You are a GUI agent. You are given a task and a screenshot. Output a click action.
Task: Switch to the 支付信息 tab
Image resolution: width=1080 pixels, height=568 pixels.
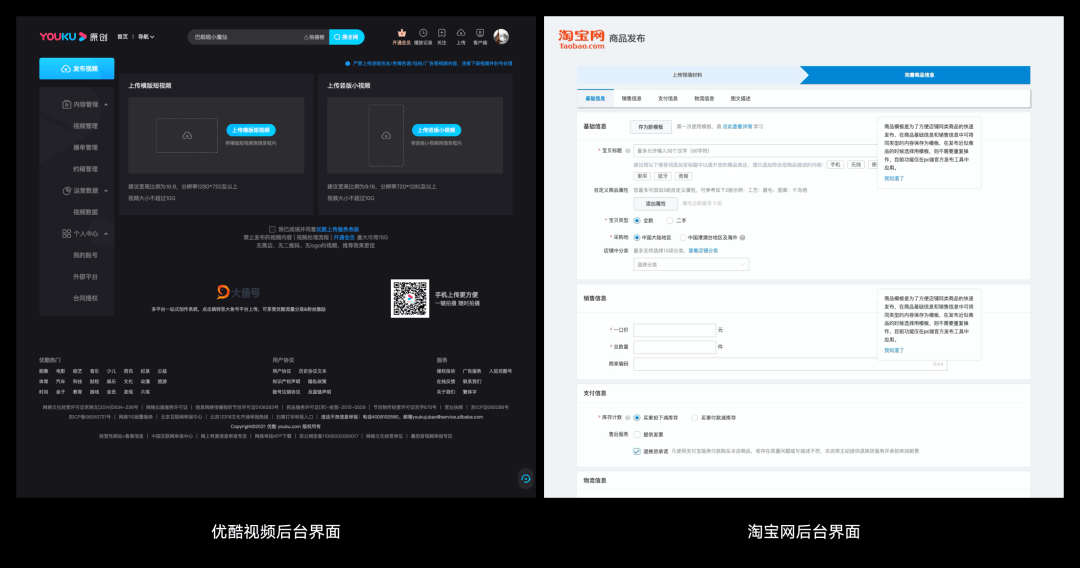click(667, 98)
